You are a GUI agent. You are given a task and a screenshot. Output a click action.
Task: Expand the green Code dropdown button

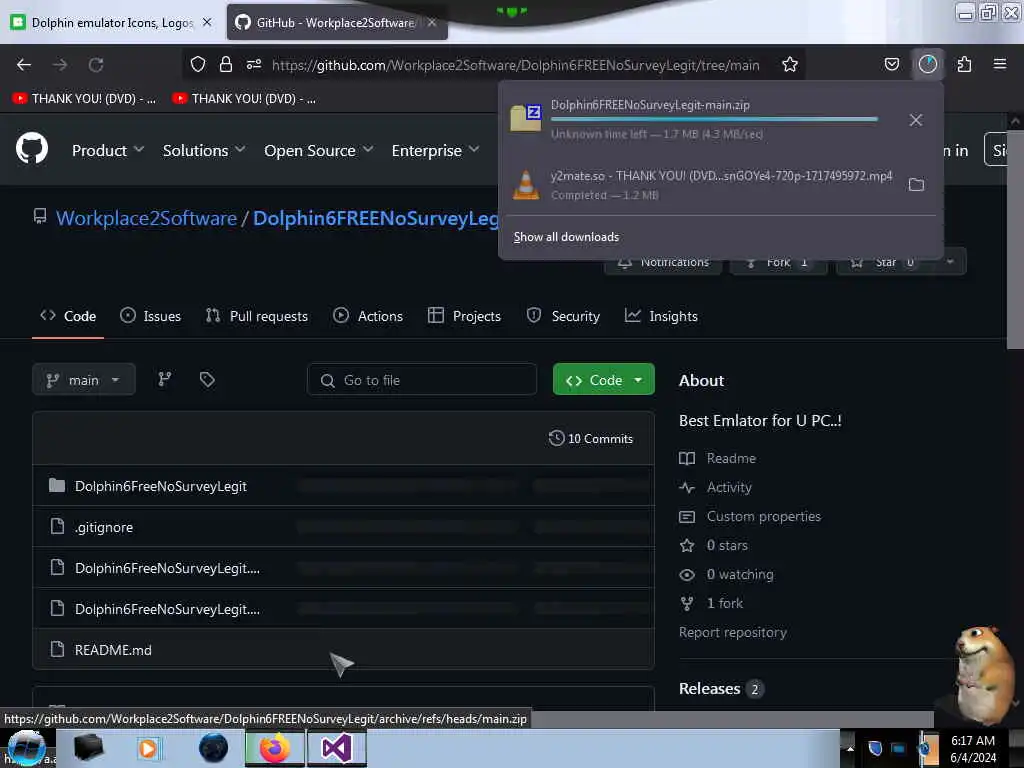pos(603,379)
